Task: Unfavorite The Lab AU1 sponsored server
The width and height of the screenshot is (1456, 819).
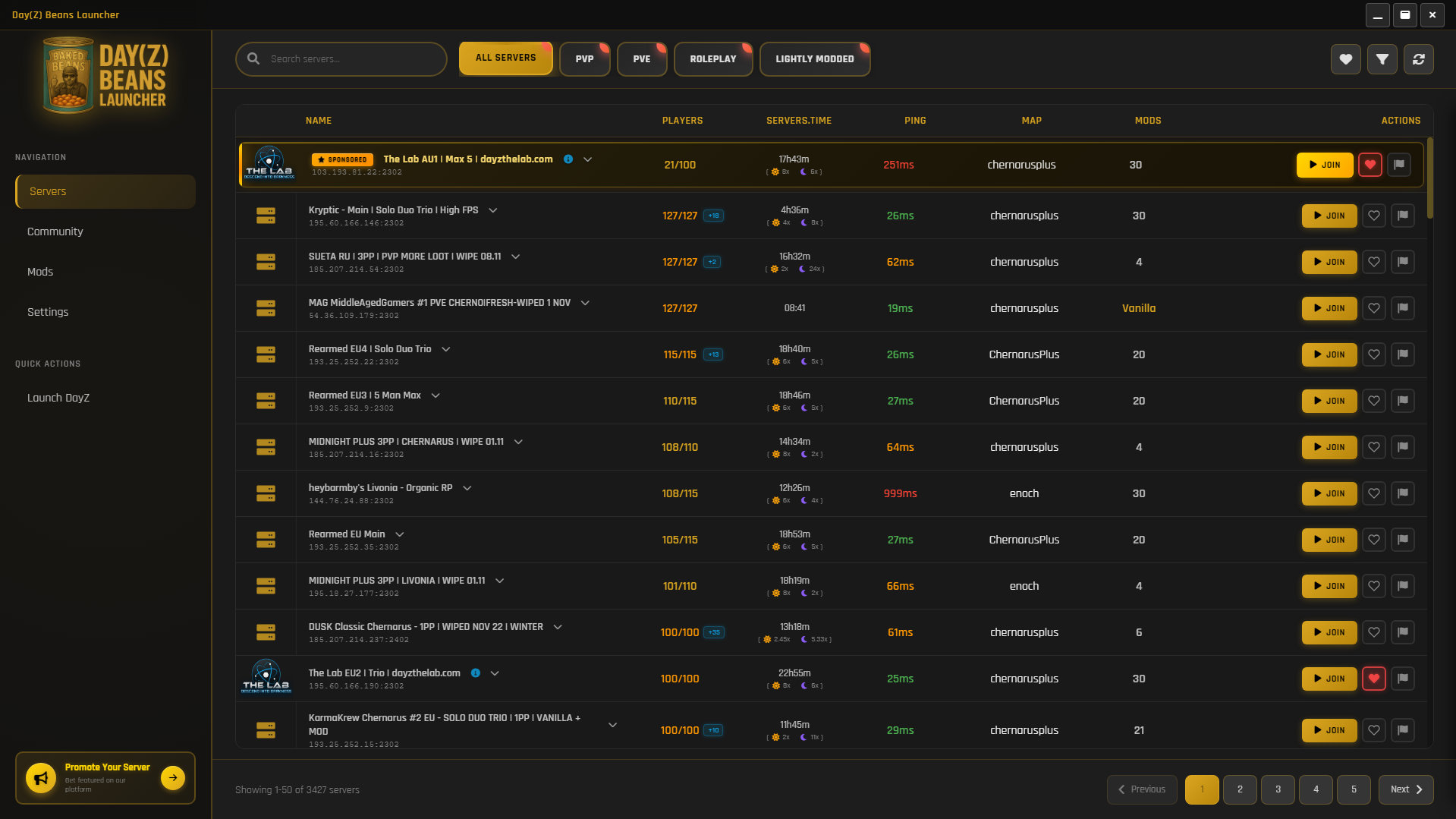Action: [1370, 165]
